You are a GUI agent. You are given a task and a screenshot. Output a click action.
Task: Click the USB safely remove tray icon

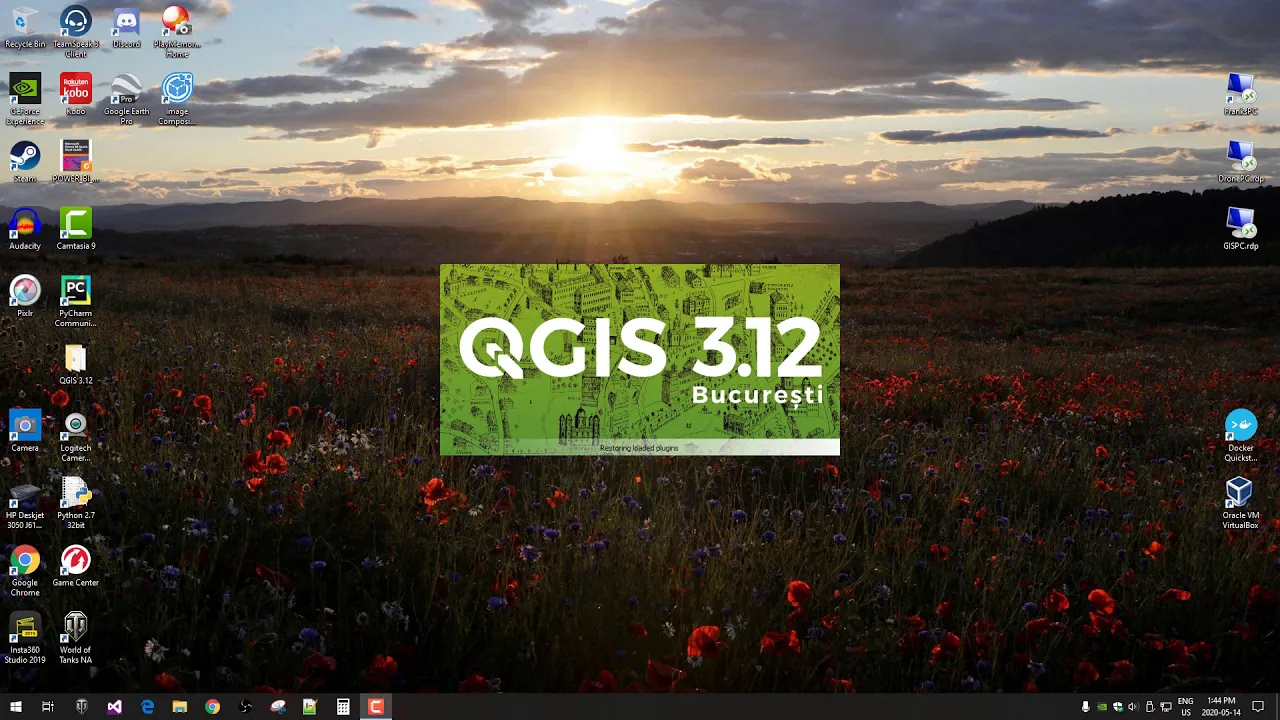(x=1150, y=707)
